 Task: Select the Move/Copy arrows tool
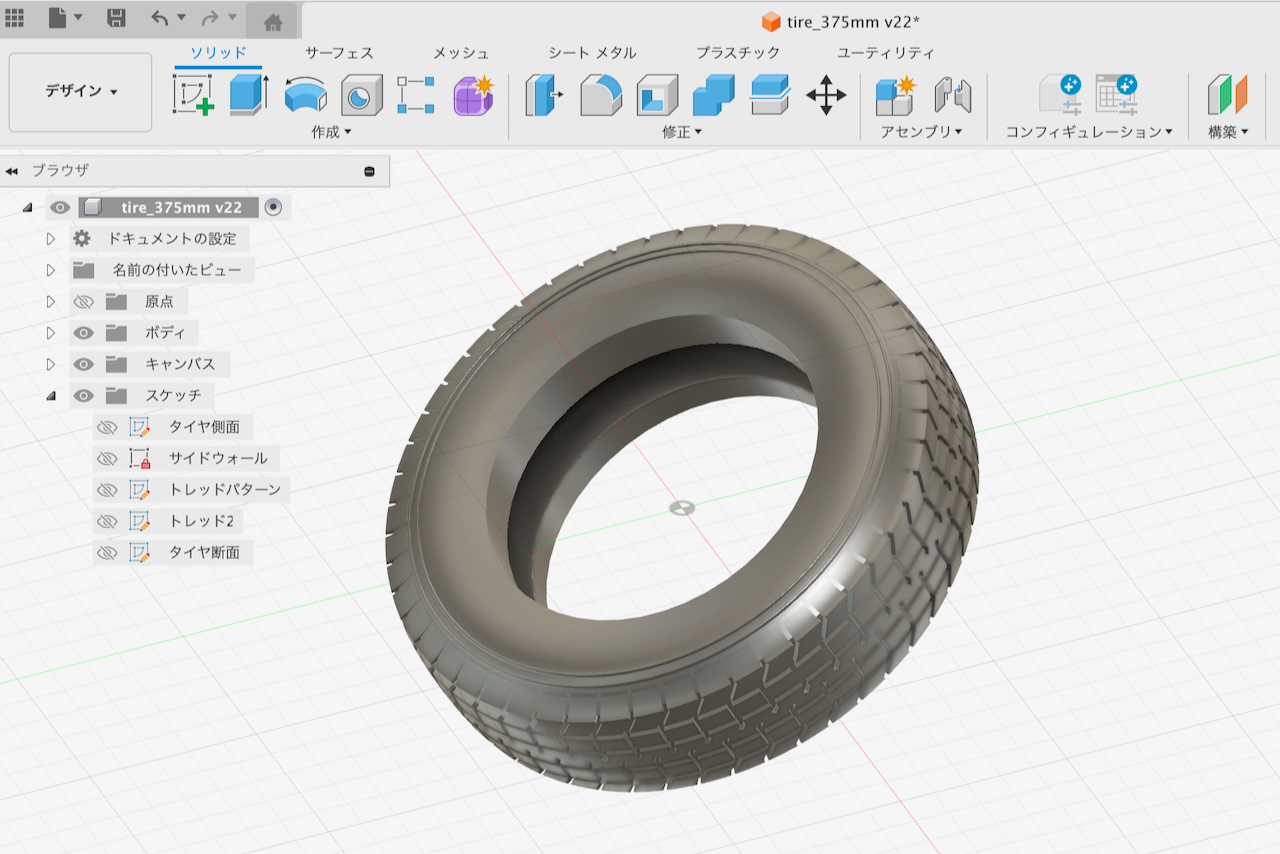826,95
